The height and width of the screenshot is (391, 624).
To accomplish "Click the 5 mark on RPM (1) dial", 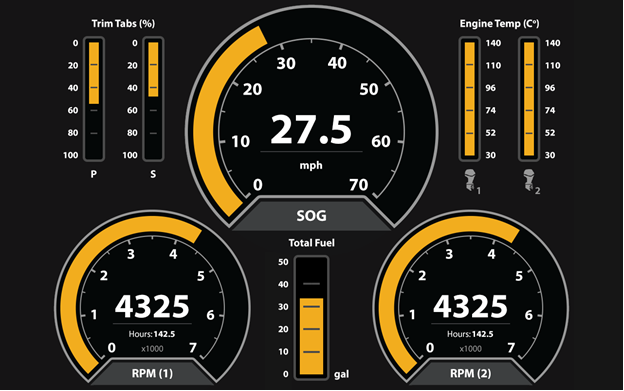I will [x=201, y=276].
